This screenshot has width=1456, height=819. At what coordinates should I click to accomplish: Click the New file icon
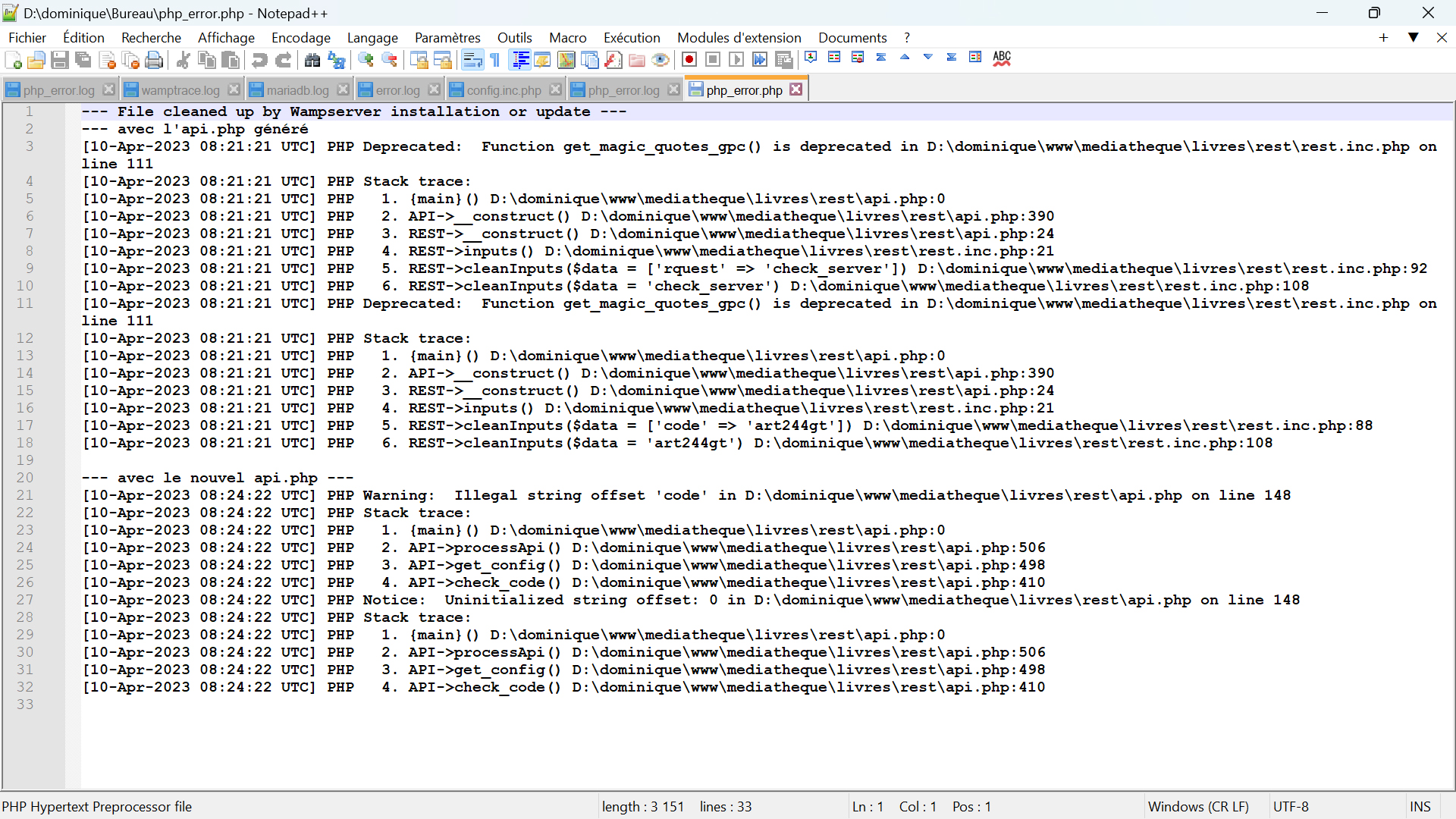coord(13,60)
